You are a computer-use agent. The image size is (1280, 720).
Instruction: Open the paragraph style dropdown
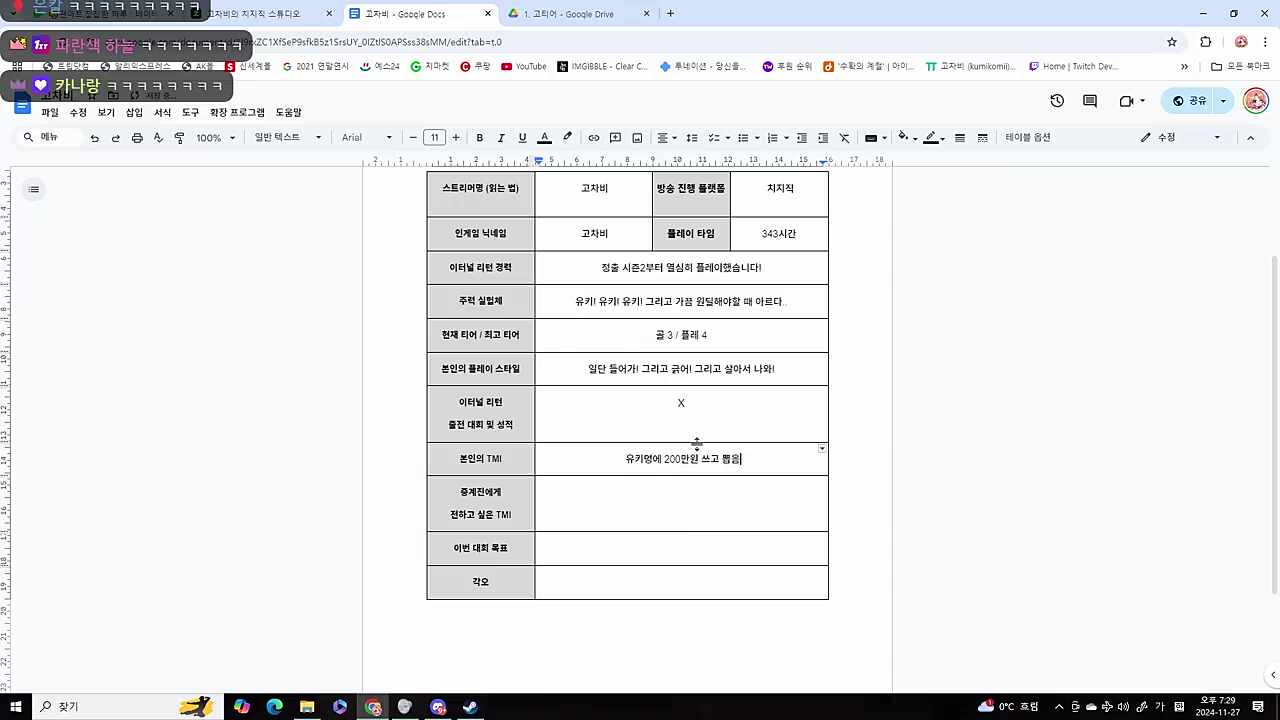[288, 138]
